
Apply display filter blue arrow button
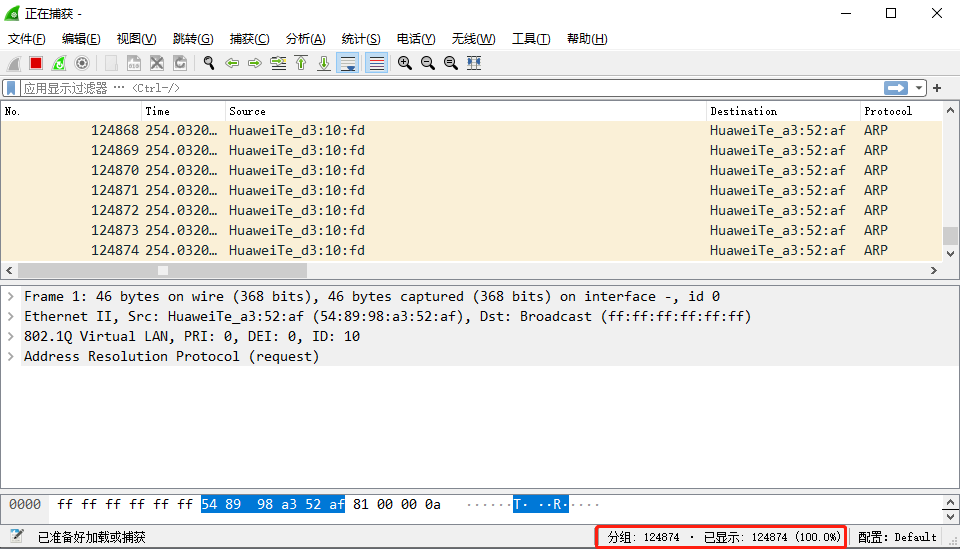[896, 88]
